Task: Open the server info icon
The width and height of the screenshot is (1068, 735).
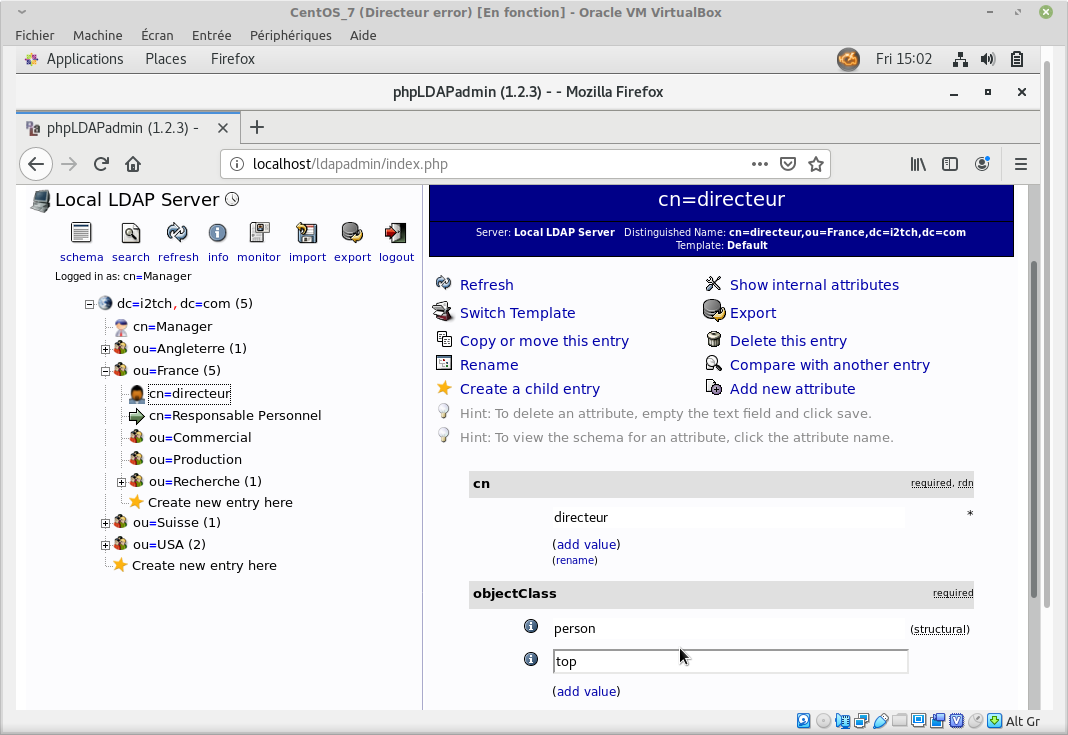Action: (x=217, y=234)
